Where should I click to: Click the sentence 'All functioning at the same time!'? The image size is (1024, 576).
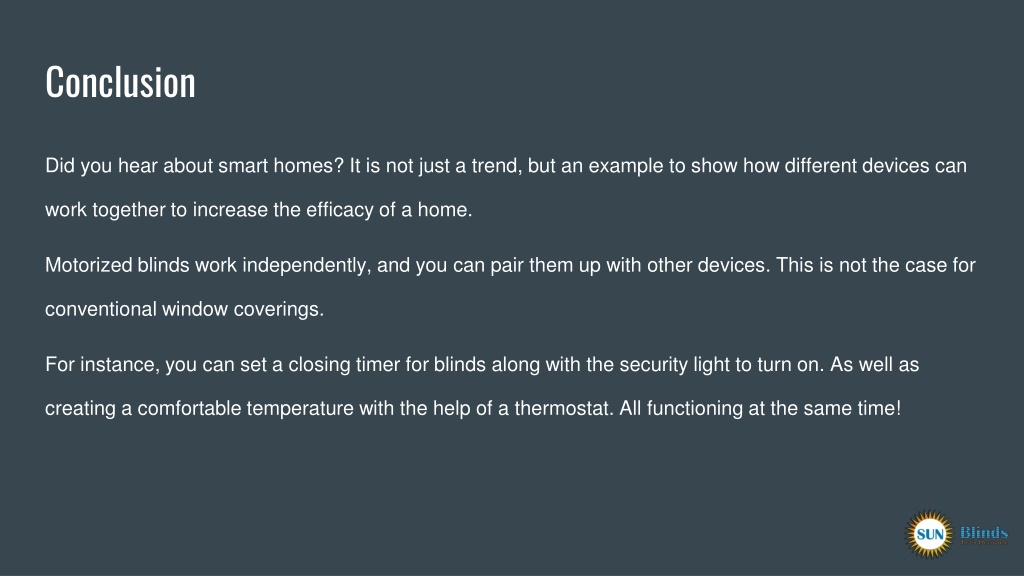click(760, 408)
